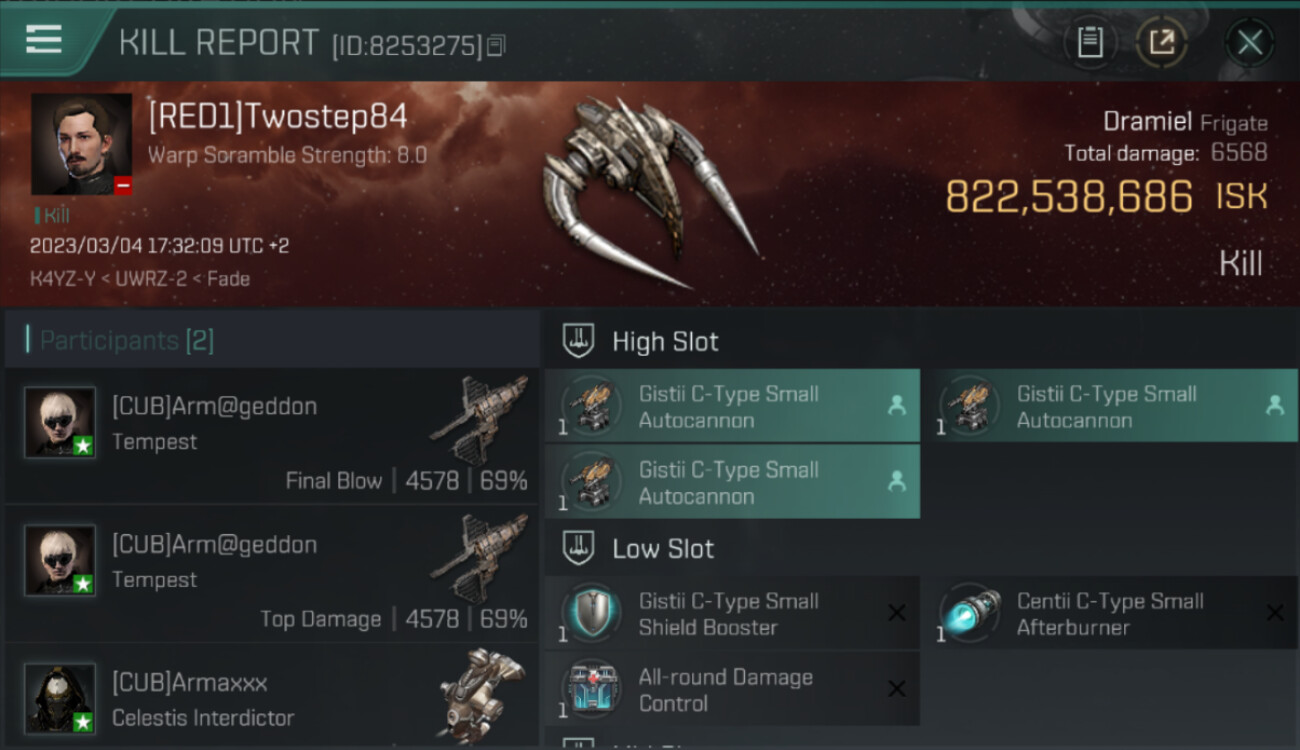Copy the kill report ID
1300x750 pixels.
coord(497,45)
